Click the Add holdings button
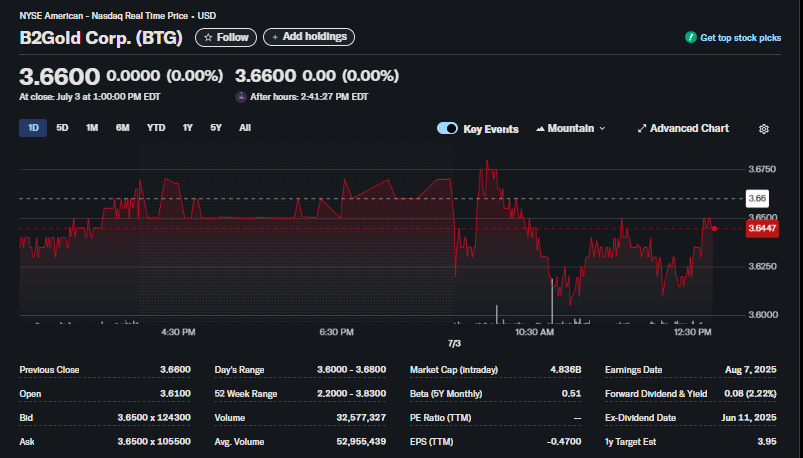The image size is (803, 458). coord(309,37)
